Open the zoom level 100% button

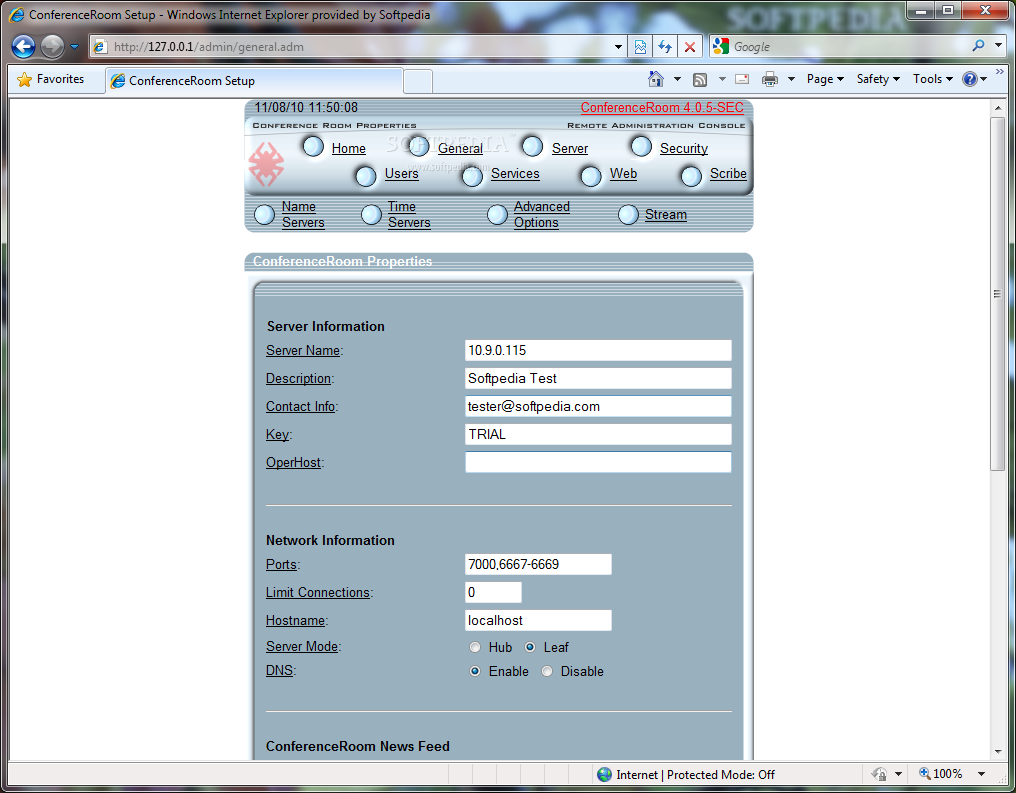pyautogui.click(x=941, y=774)
